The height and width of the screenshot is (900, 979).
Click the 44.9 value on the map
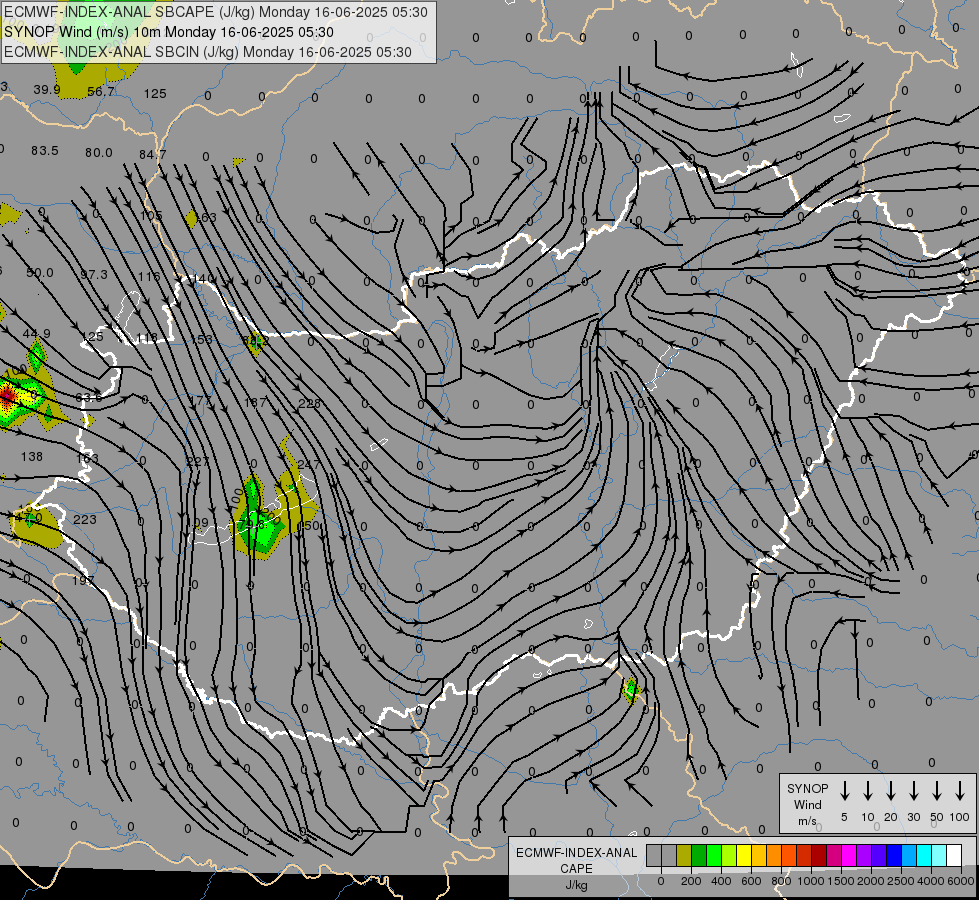click(36, 334)
